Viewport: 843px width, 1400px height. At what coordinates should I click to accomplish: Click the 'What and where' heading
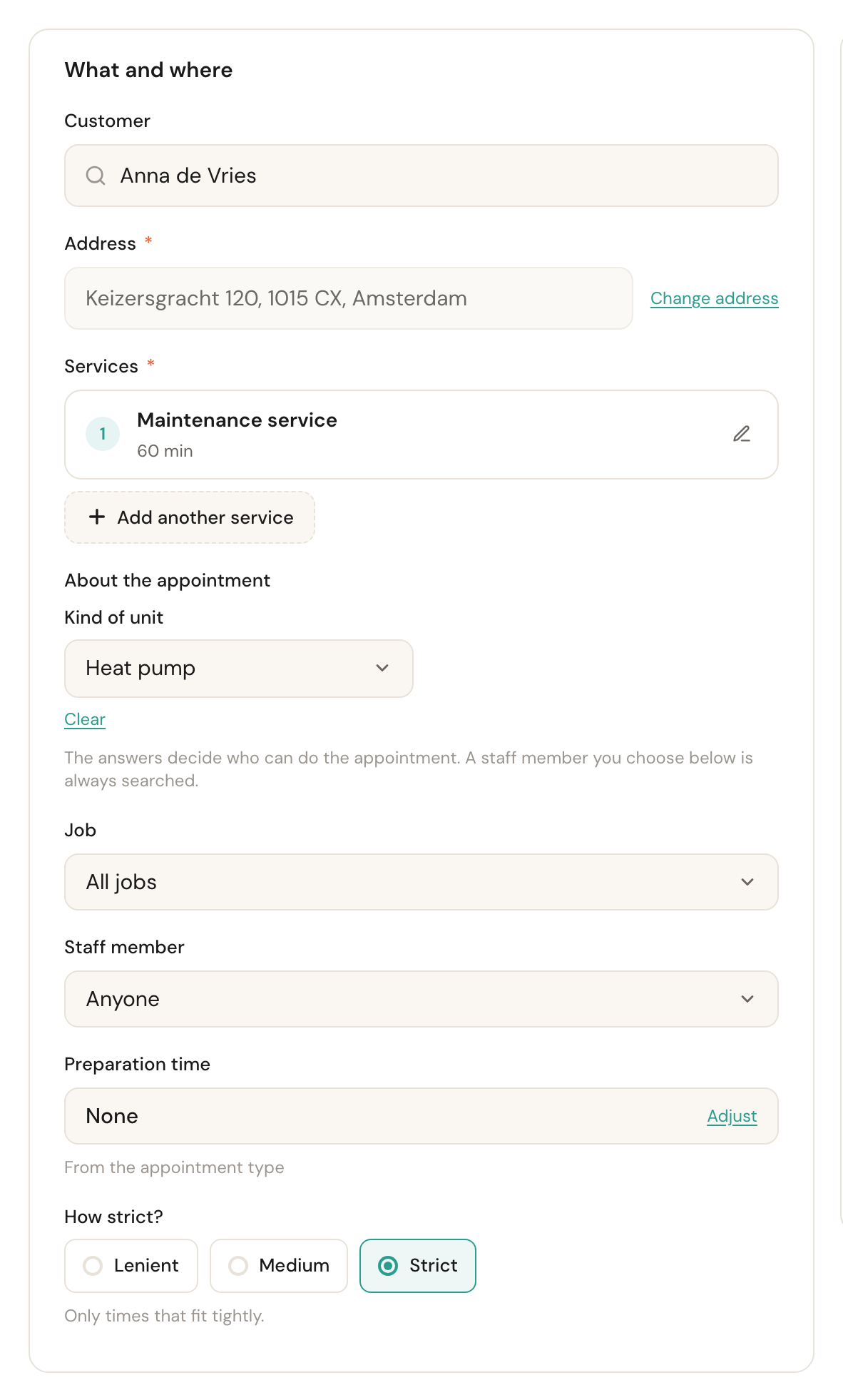[148, 70]
